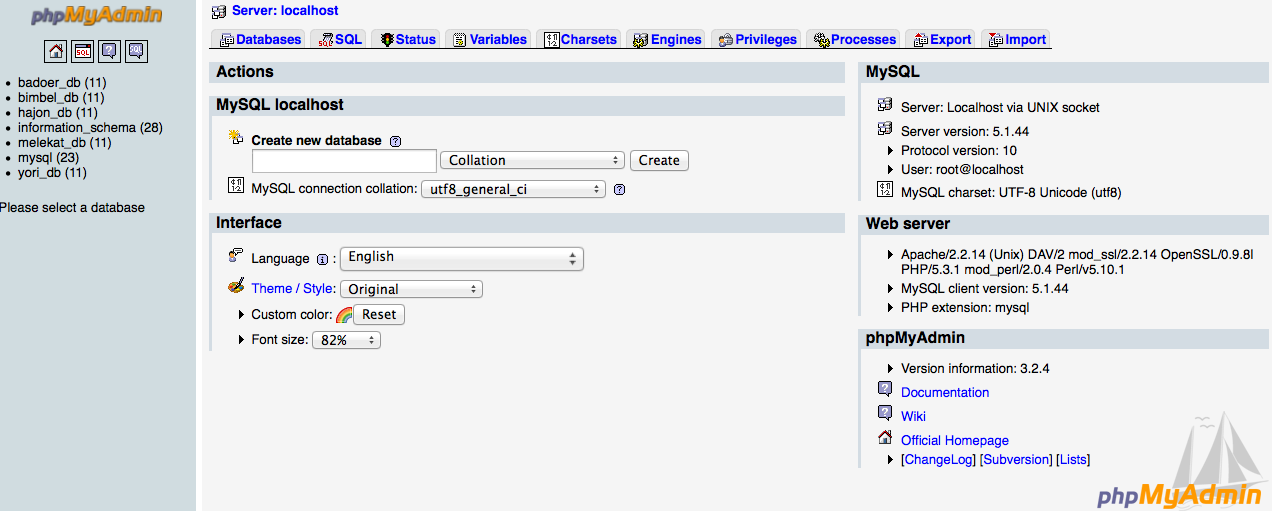Open the phpMyAdmin documentation icon in sidebar

110,51
